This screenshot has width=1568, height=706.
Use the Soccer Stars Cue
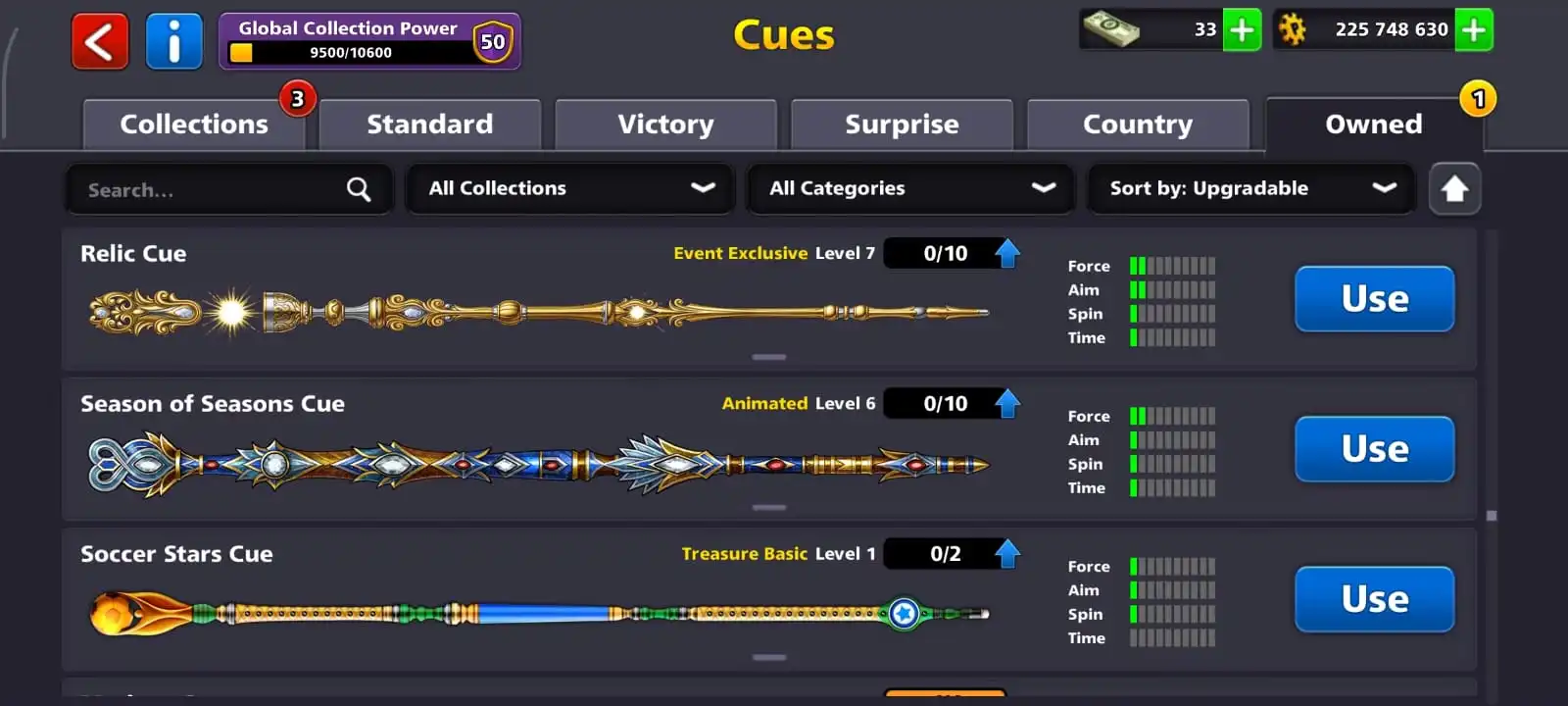point(1375,599)
